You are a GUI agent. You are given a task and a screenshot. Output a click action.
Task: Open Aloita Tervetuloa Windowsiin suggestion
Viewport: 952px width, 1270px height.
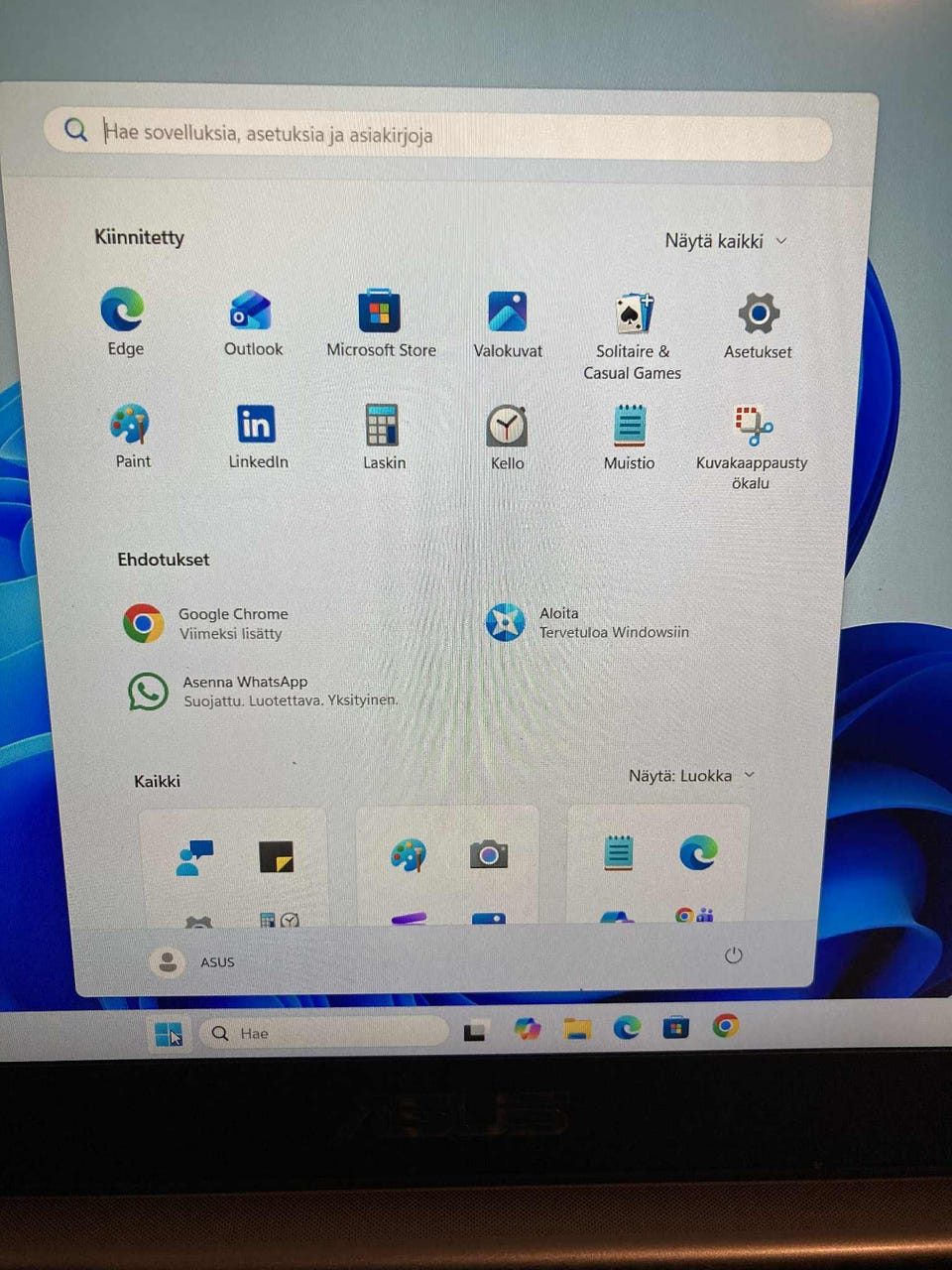tap(587, 622)
